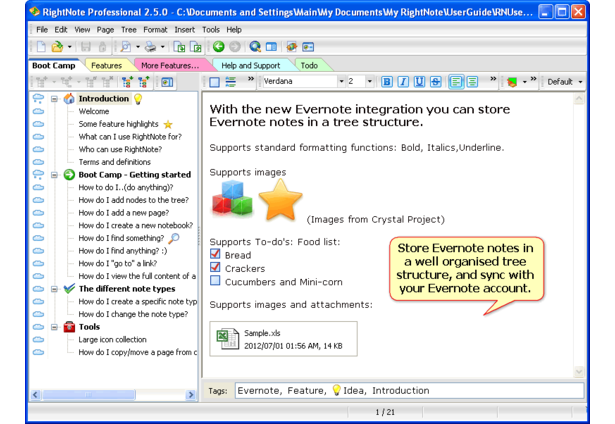Viewport: 615px width, 424px height.
Task: Click the tree panel view icon
Action: [167, 82]
